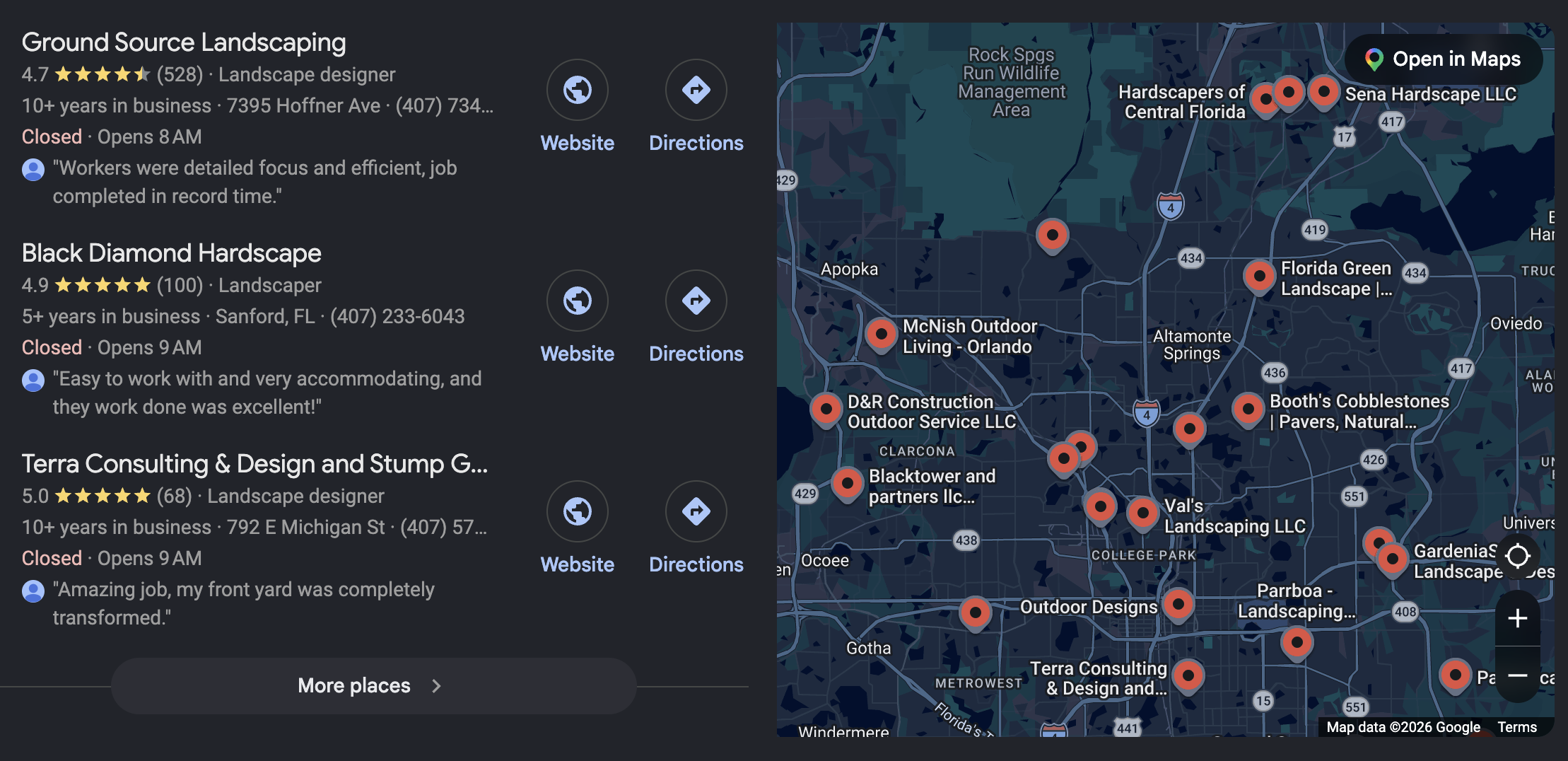This screenshot has height=761, width=1568.
Task: Click the "Easy to work with" review text
Action: click(267, 393)
